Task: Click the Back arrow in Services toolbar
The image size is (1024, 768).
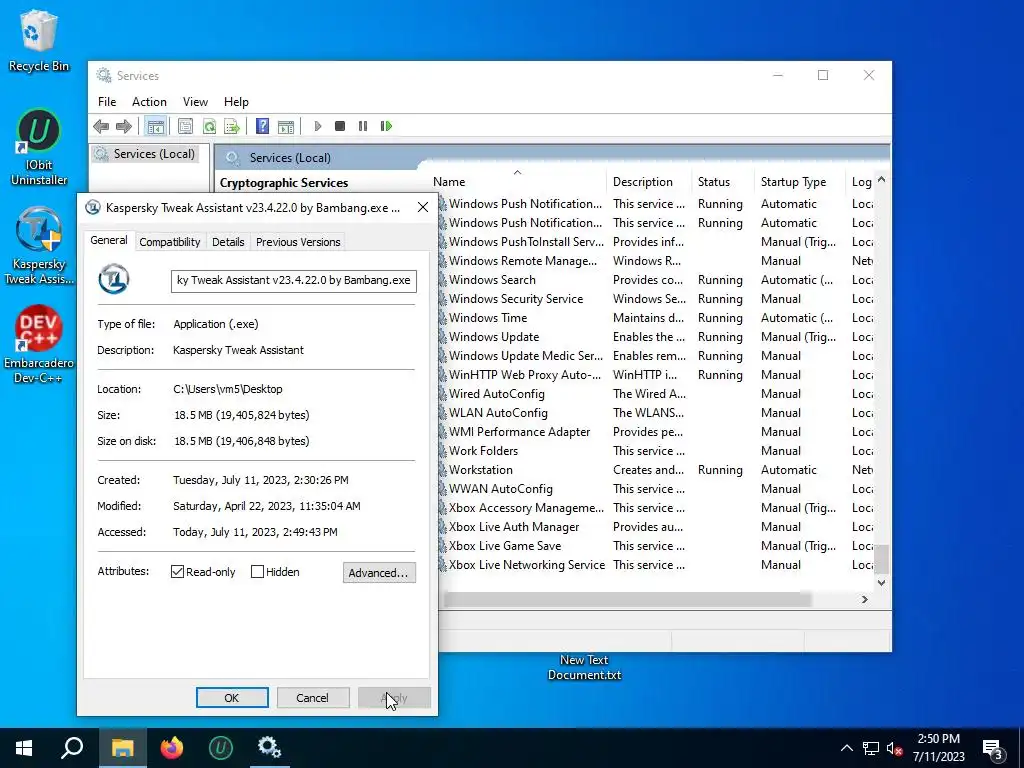Action: [x=101, y=126]
